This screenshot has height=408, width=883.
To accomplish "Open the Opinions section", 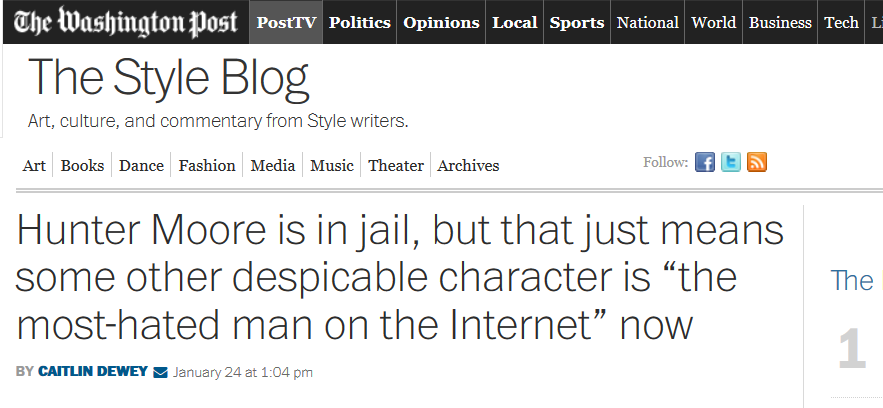I will [x=441, y=22].
